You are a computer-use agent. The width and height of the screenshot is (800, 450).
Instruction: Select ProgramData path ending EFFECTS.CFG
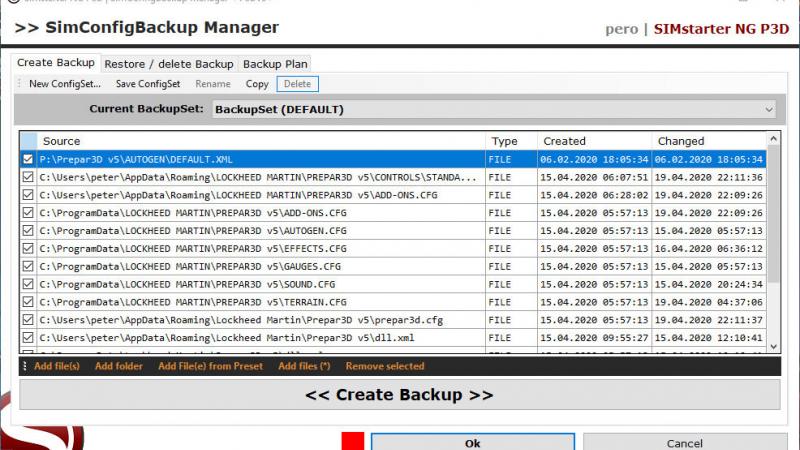point(193,249)
